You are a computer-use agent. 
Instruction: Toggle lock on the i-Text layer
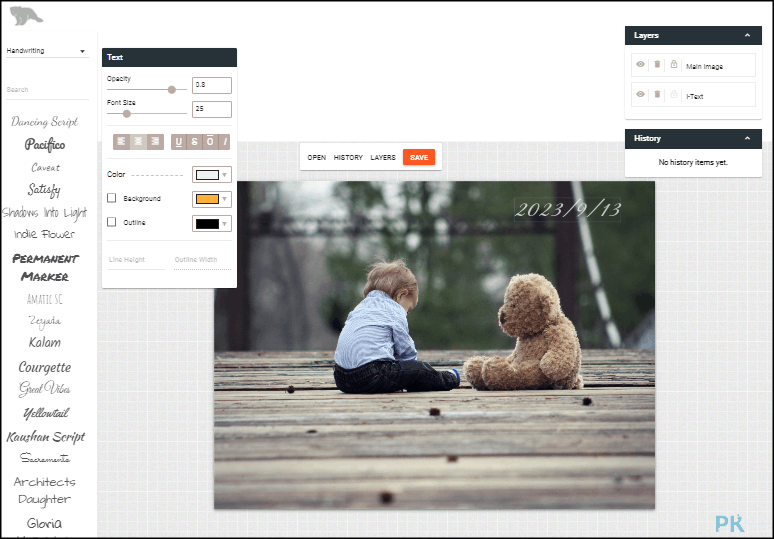(x=674, y=94)
